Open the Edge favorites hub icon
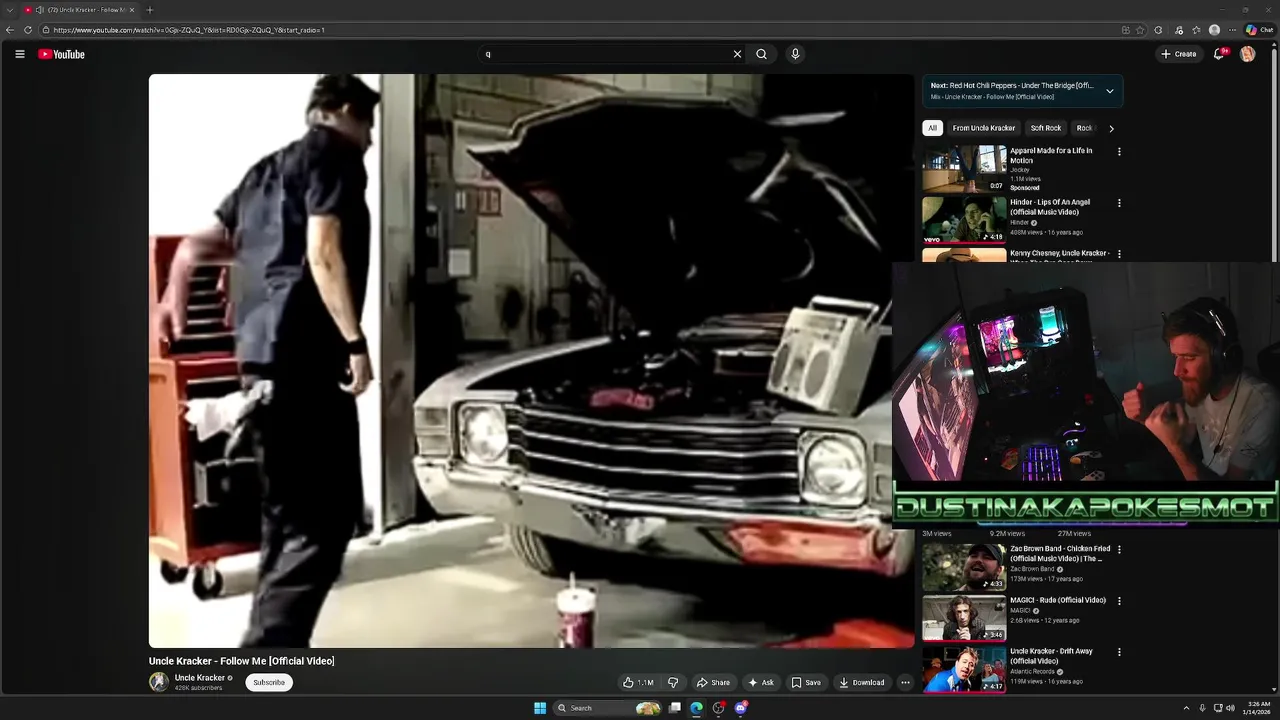Image resolution: width=1280 pixels, height=720 pixels. (x=1196, y=30)
